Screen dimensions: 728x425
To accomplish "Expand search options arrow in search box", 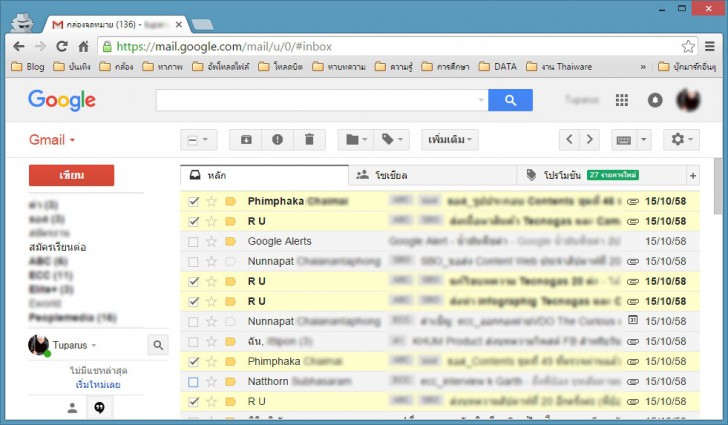I will pos(481,100).
